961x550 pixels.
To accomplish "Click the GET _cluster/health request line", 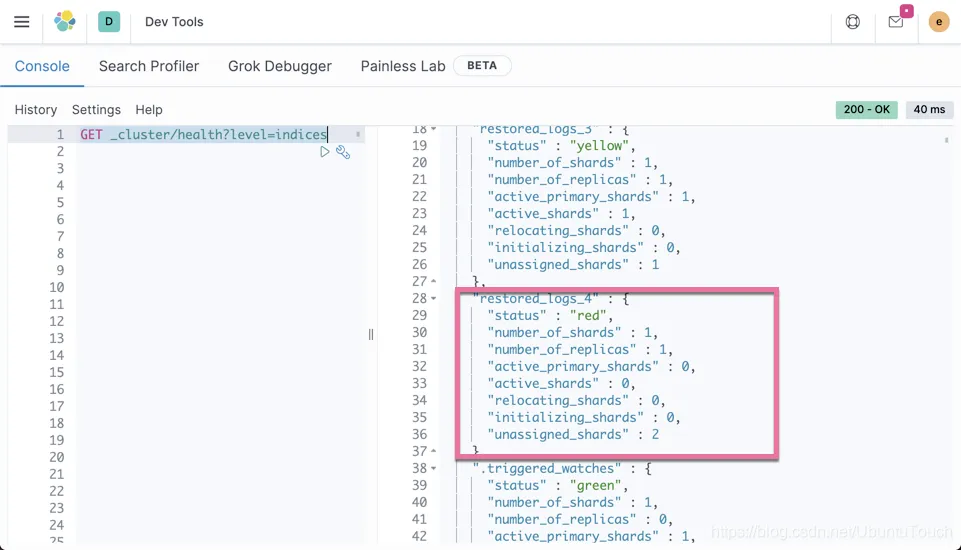I will 204,134.
